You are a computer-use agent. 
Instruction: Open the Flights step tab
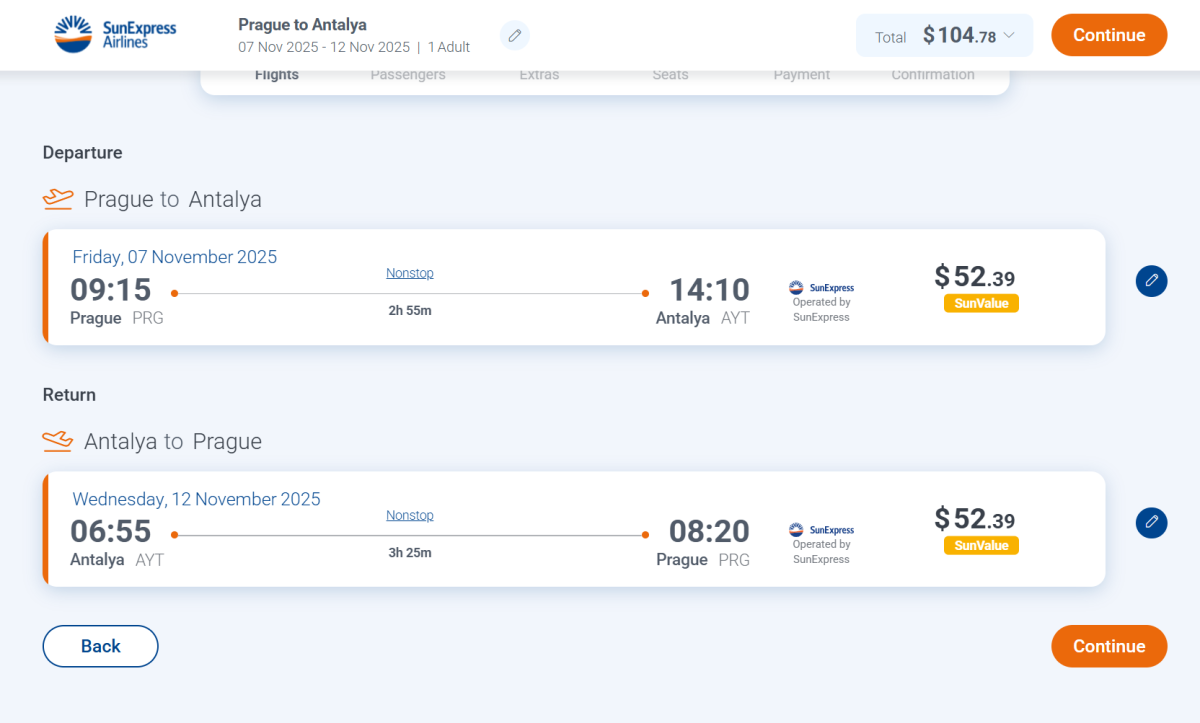[277, 75]
